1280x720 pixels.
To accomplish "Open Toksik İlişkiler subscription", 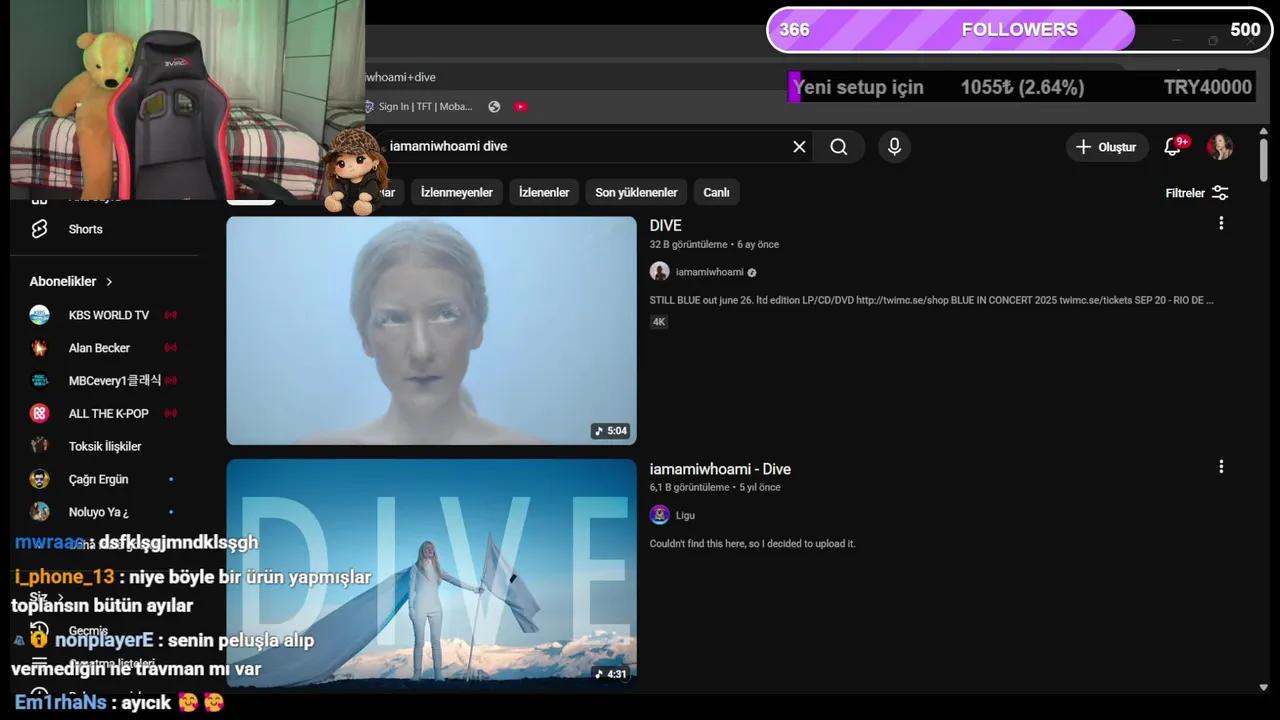I will point(105,446).
